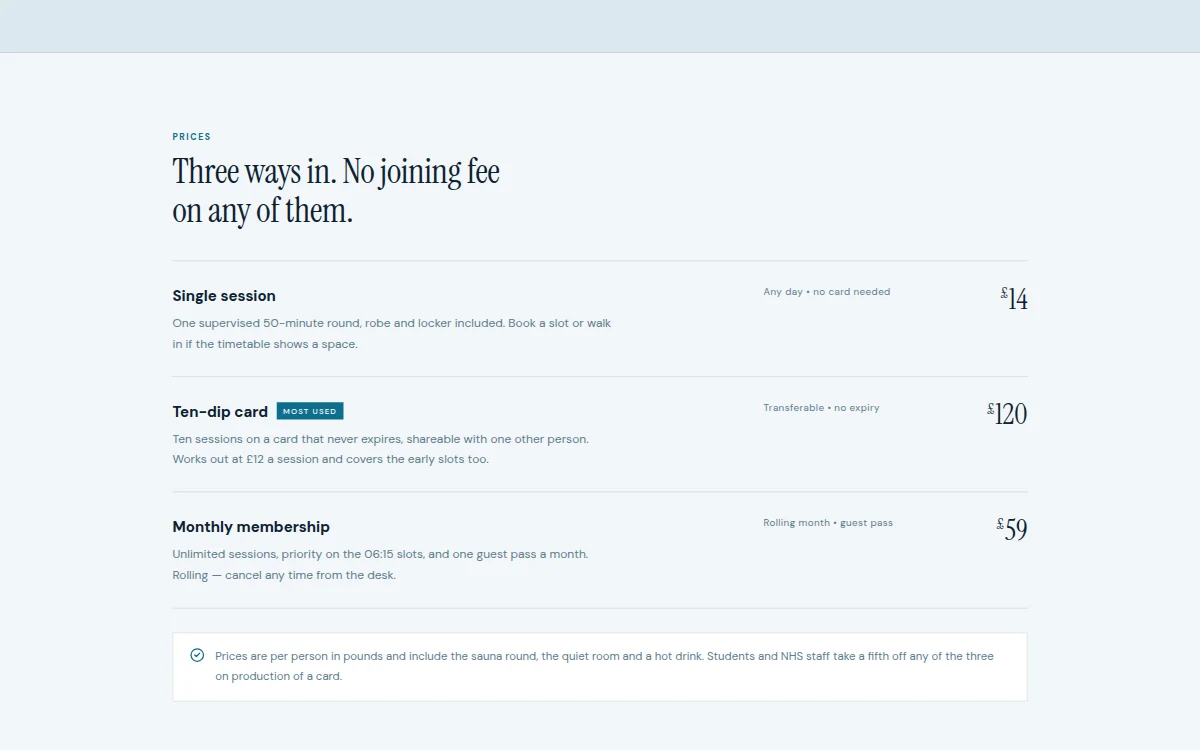1200x750 pixels.
Task: Click 'Works out at £12 a session' line
Action: 331,460
